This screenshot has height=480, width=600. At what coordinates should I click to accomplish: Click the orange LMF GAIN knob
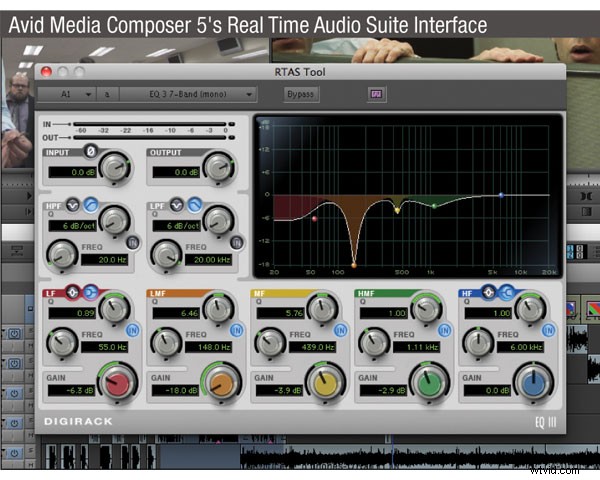222,383
